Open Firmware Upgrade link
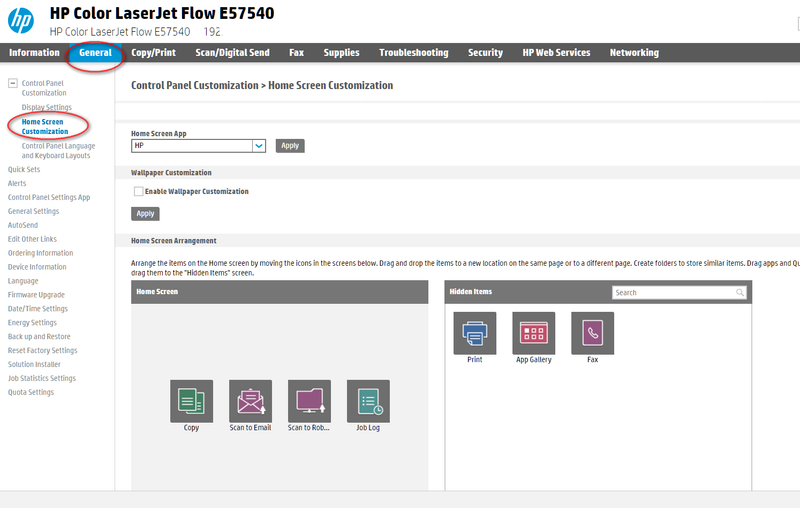The width and height of the screenshot is (800, 508). pyautogui.click(x=36, y=295)
